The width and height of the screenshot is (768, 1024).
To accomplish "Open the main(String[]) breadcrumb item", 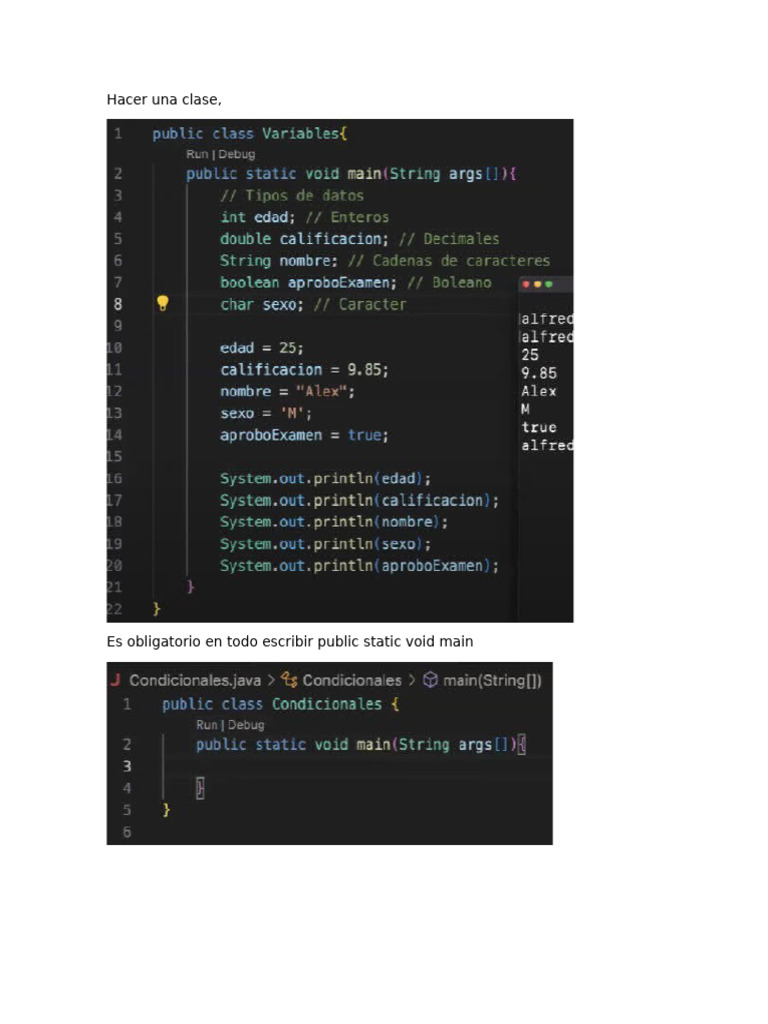I will [x=492, y=680].
